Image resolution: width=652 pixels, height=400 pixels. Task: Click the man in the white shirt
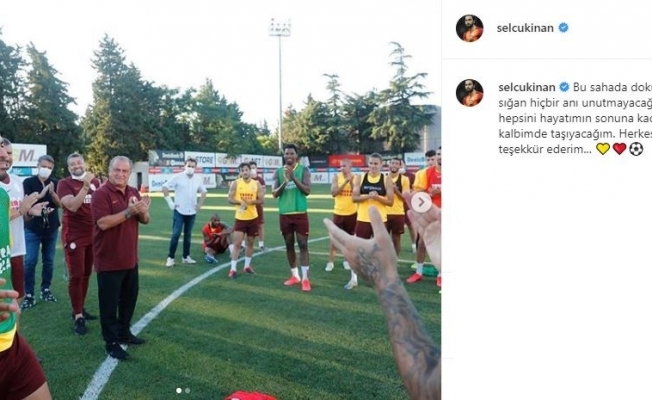(x=184, y=211)
